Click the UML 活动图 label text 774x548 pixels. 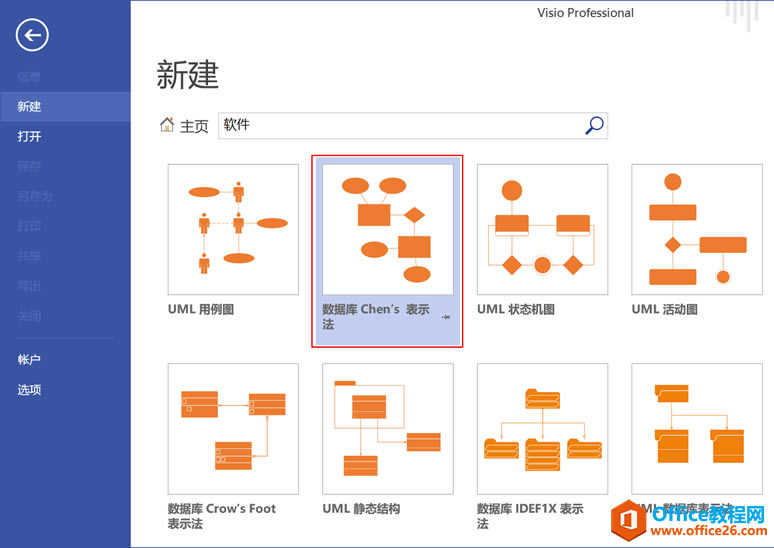click(664, 310)
